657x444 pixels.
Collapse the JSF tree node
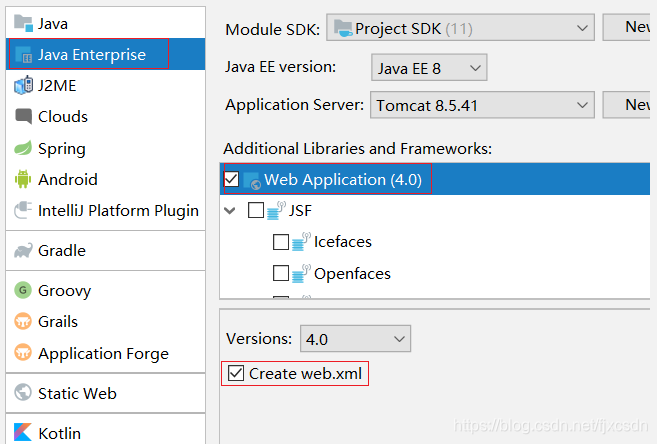point(230,210)
